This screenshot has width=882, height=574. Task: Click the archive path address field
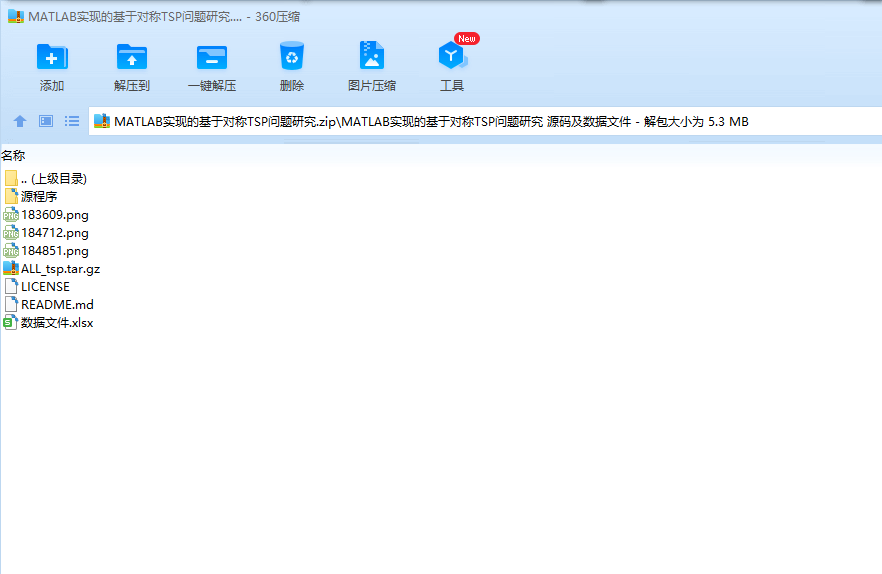pos(485,121)
